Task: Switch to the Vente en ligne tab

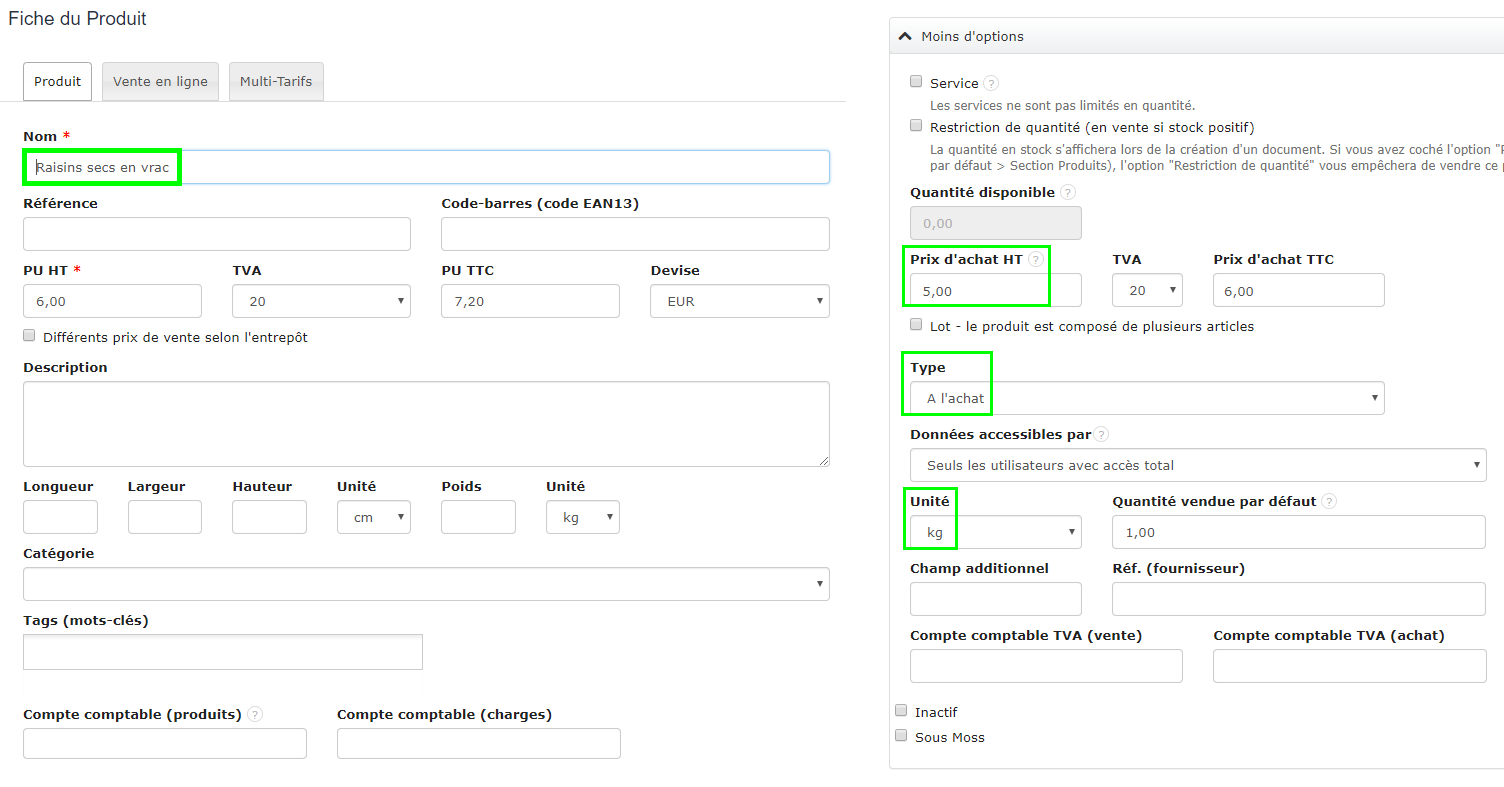Action: coord(160,81)
